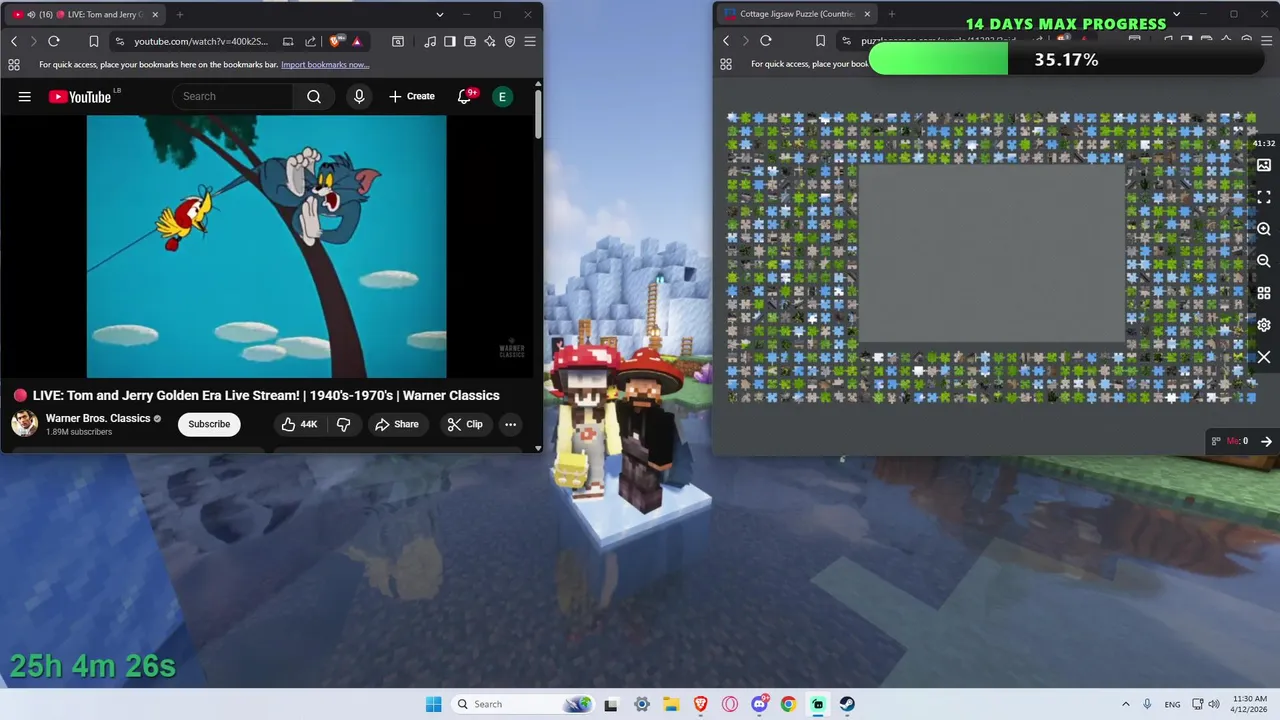The width and height of the screenshot is (1280, 720).
Task: Close the puzzle side toolbar with the X
Action: tap(1264, 357)
